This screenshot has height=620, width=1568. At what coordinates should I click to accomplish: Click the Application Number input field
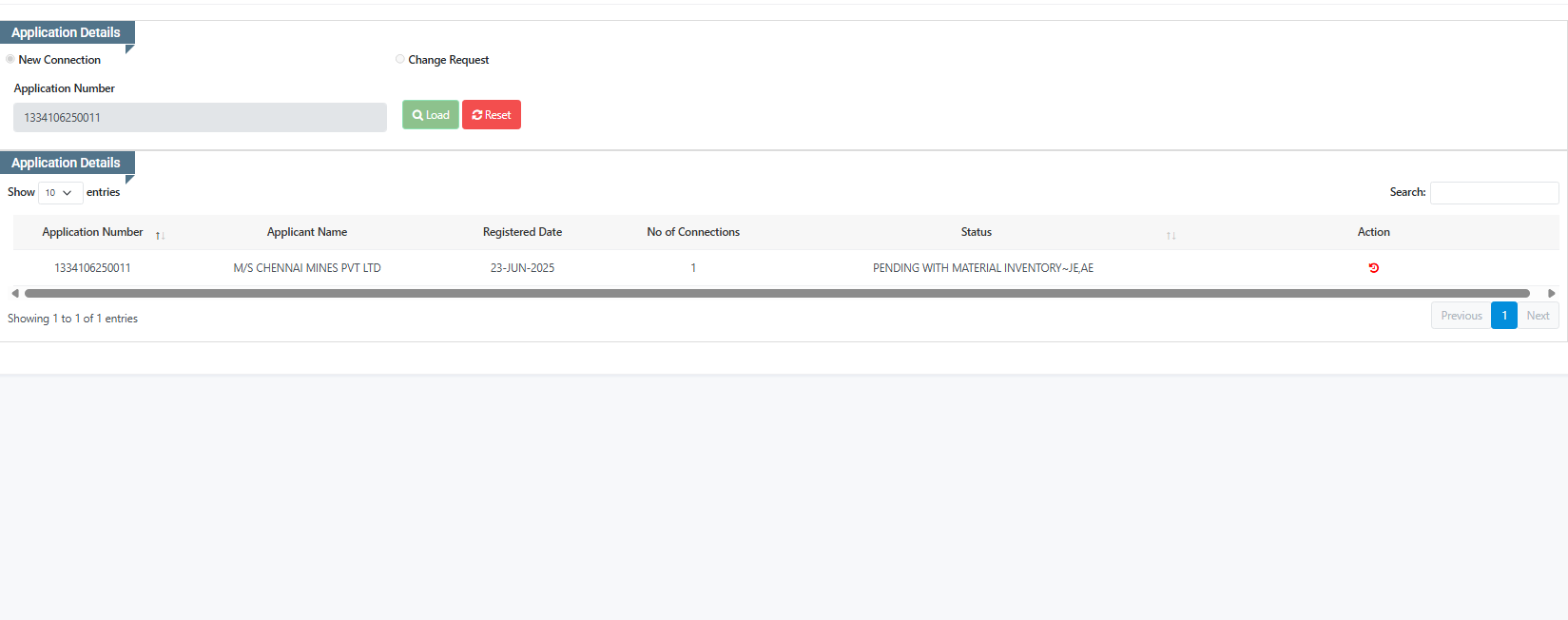coord(200,117)
